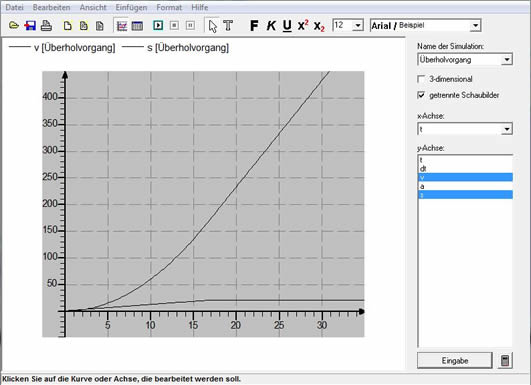Open the calculator icon next to Eingabe
Screen dimensions: 531x385
(505, 360)
